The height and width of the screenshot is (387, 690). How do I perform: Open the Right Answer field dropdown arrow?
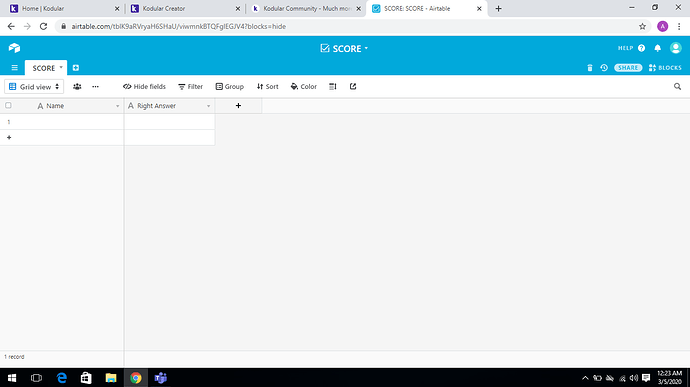pos(209,106)
